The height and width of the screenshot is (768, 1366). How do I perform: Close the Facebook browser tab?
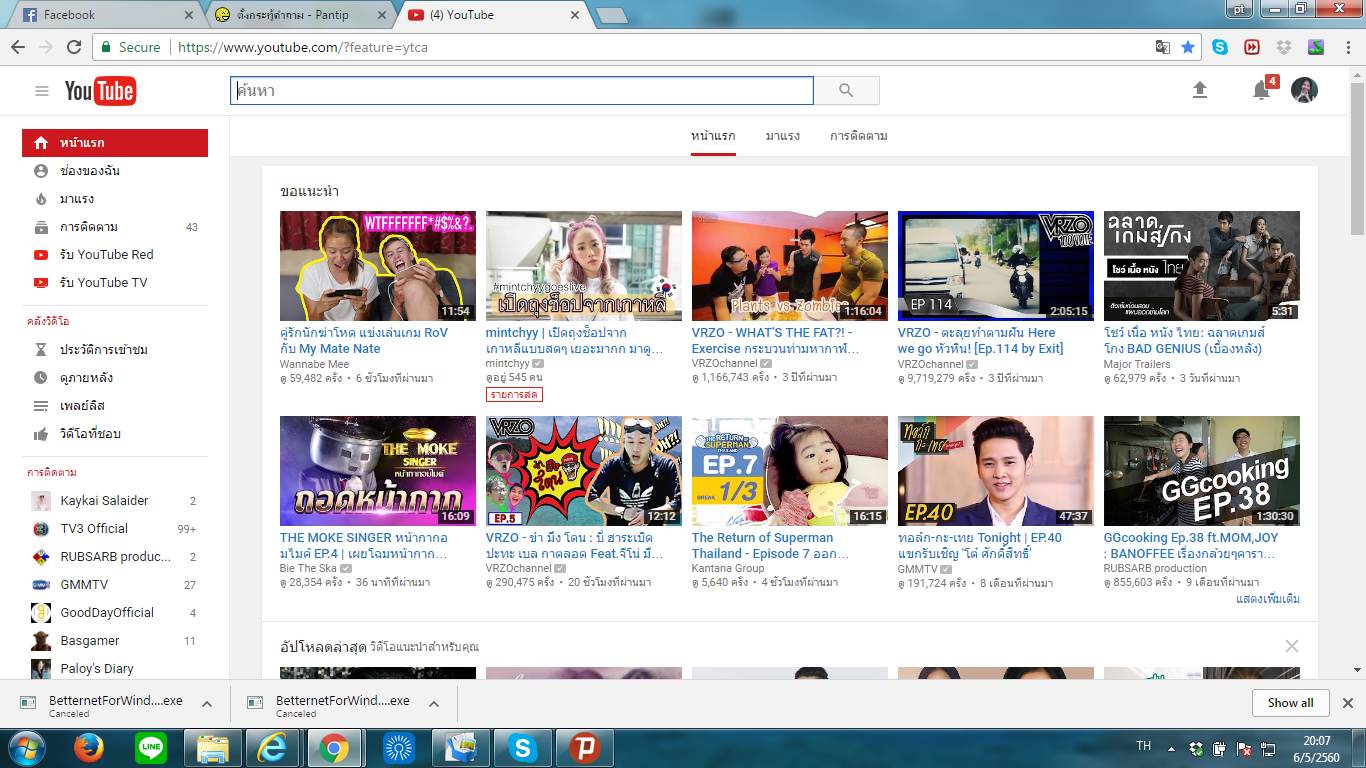tap(190, 15)
